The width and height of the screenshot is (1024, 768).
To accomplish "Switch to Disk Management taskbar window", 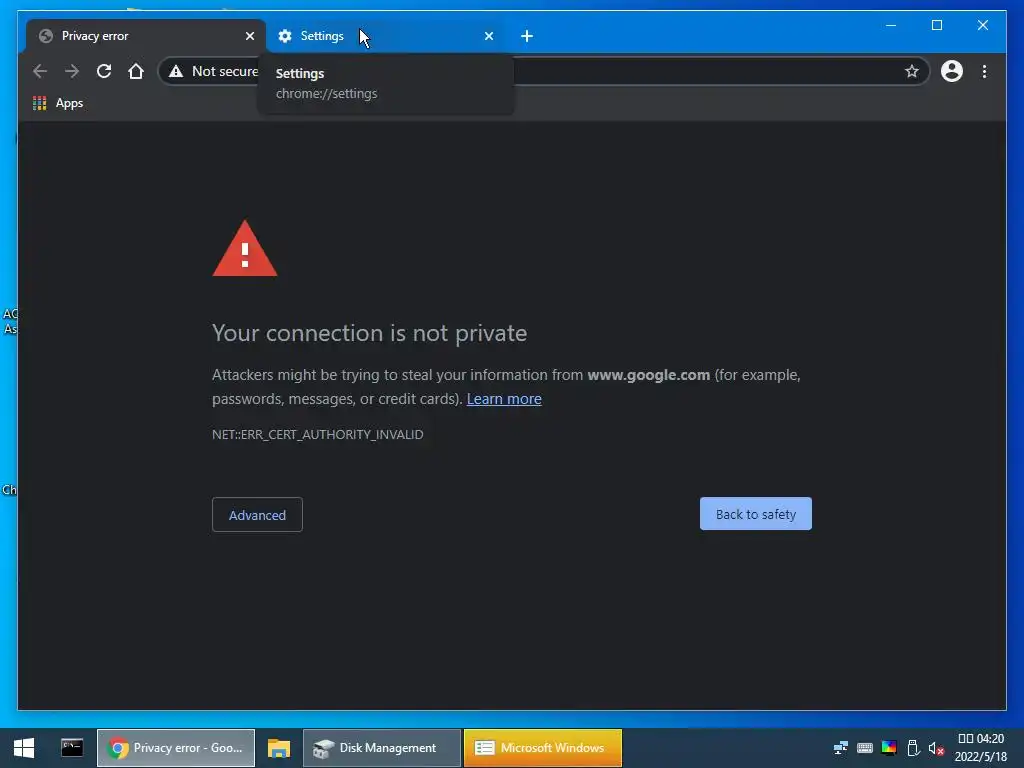I will tap(382, 748).
